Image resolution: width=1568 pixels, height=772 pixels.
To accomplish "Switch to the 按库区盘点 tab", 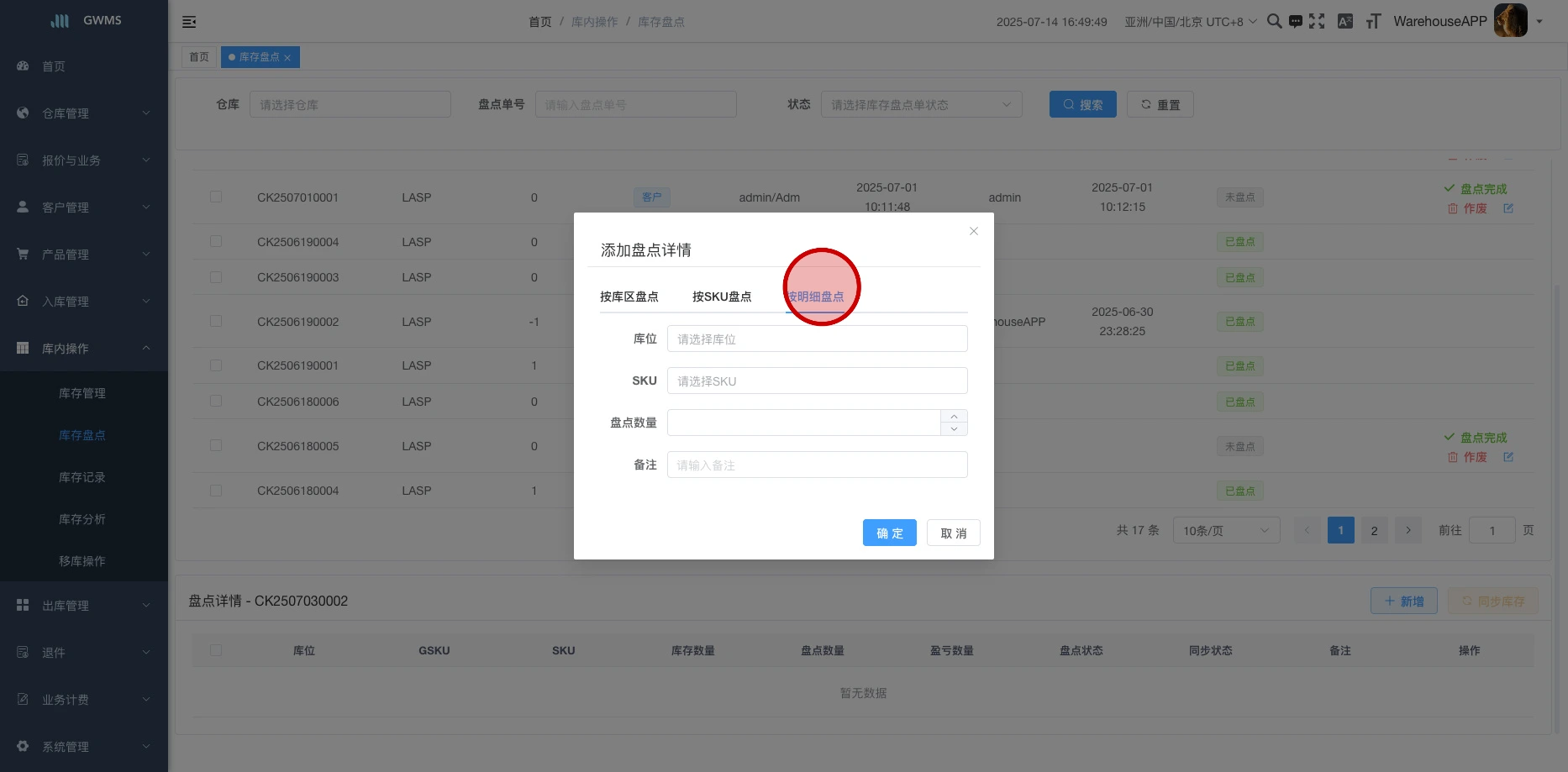I will (x=629, y=297).
